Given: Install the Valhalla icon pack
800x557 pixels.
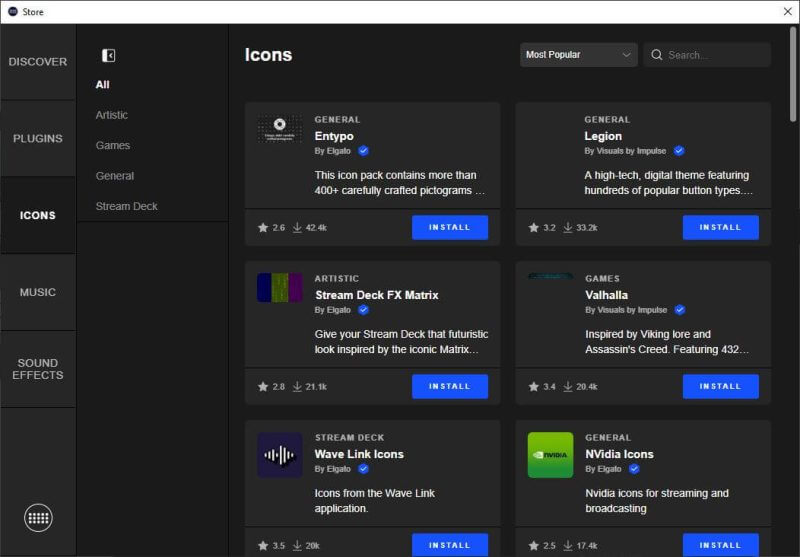Looking at the screenshot, I should [720, 387].
